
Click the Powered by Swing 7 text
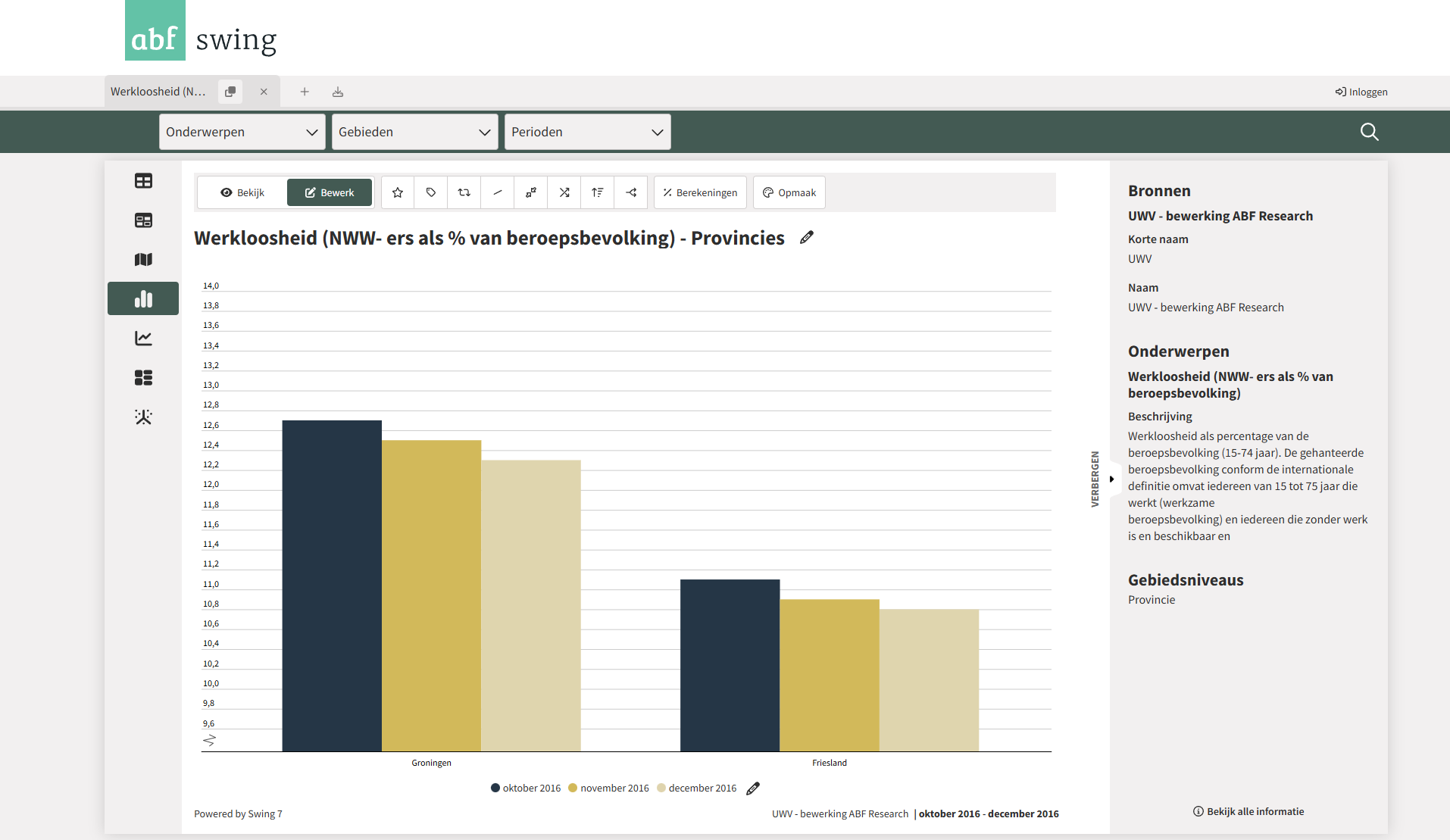[238, 814]
